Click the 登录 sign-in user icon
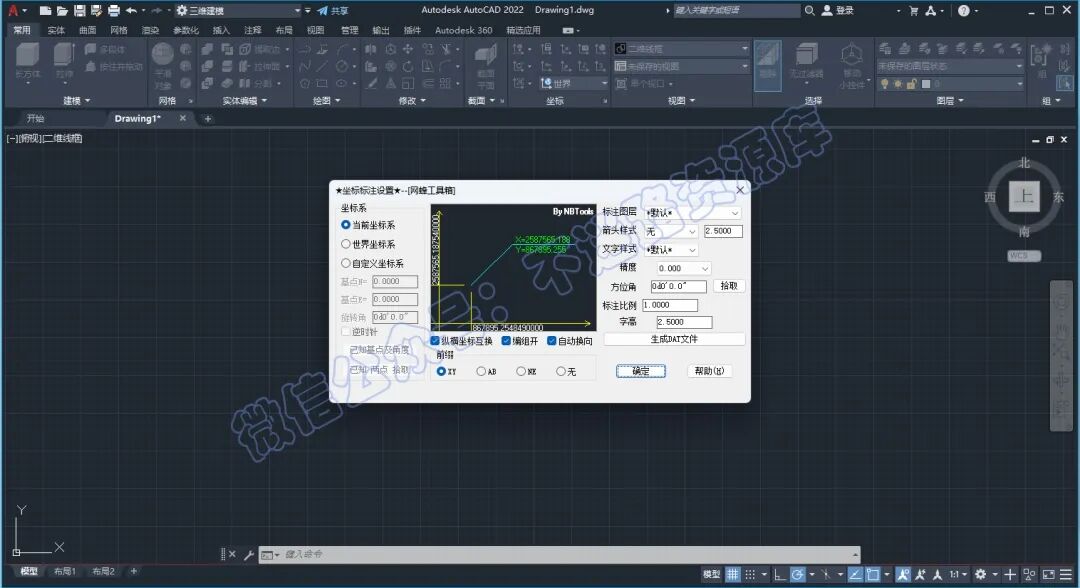This screenshot has height=588, width=1080. click(x=827, y=10)
